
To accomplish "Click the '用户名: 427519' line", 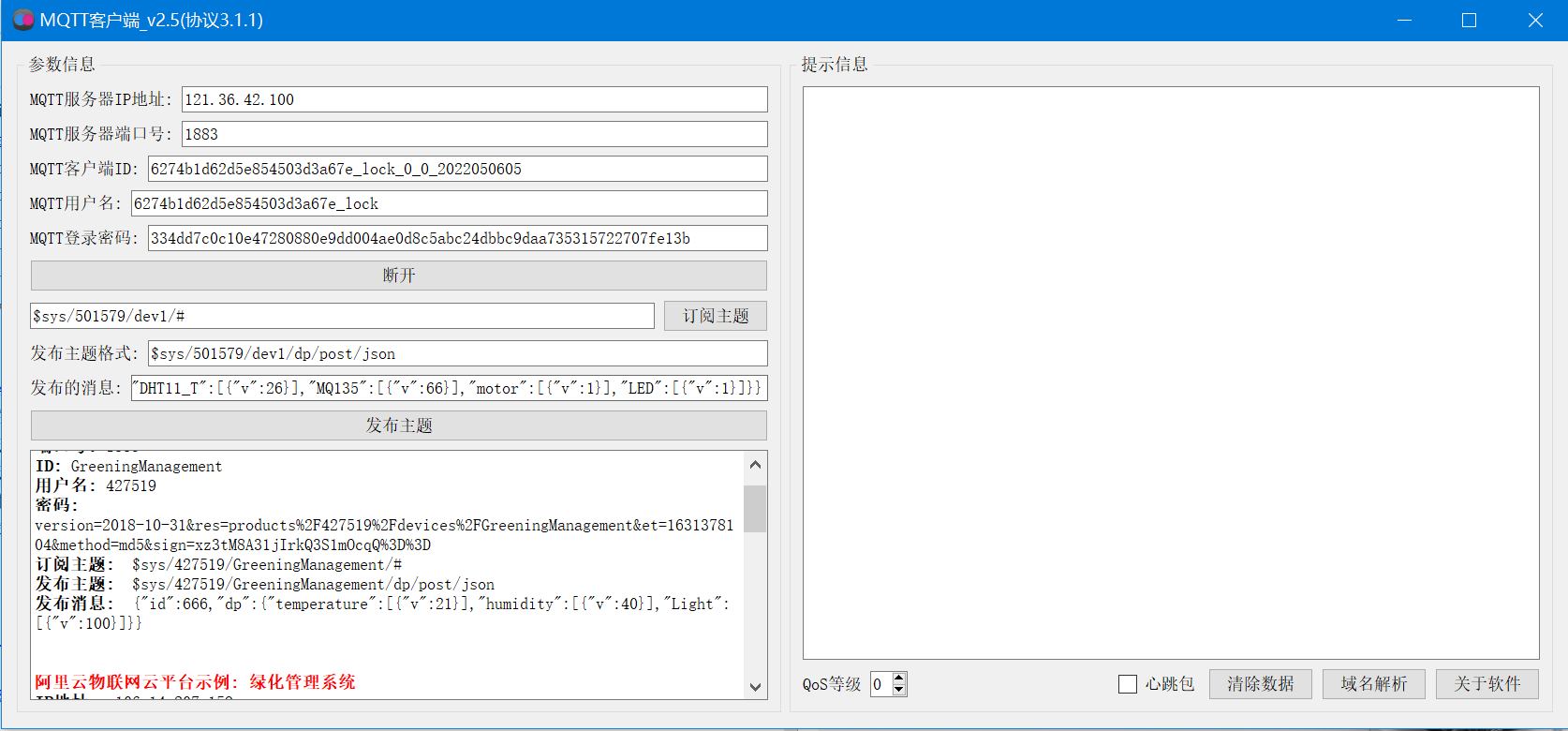I will tap(96, 485).
